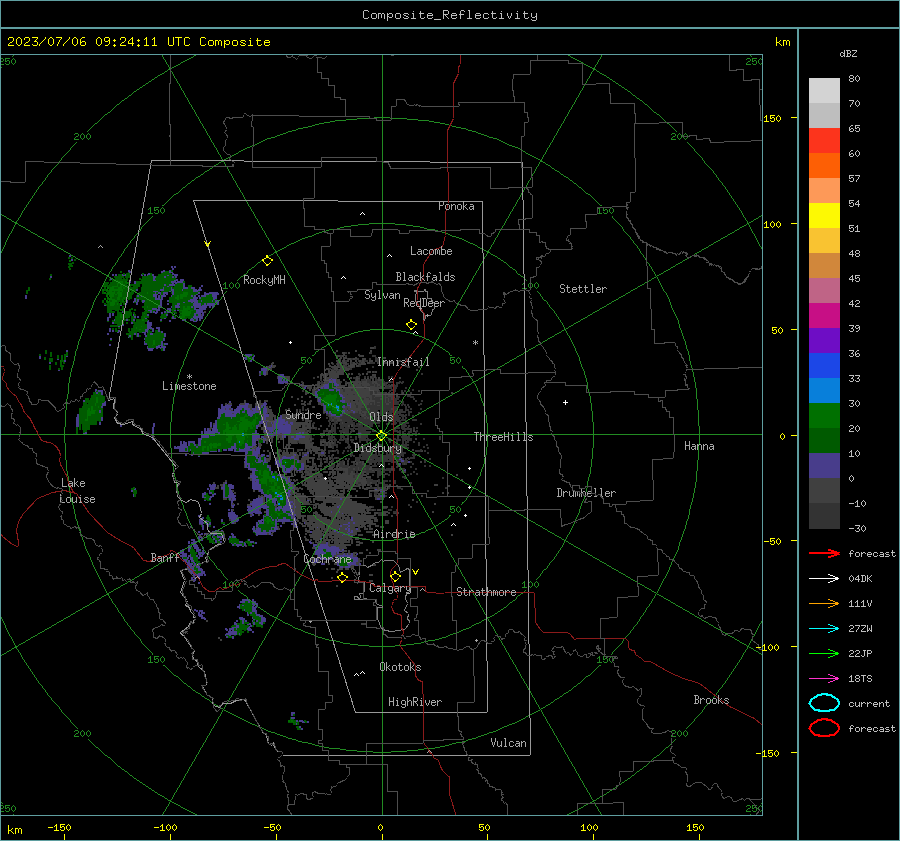Click the yellow V marker right of Calgary diamond
900x841 pixels.
point(416,572)
